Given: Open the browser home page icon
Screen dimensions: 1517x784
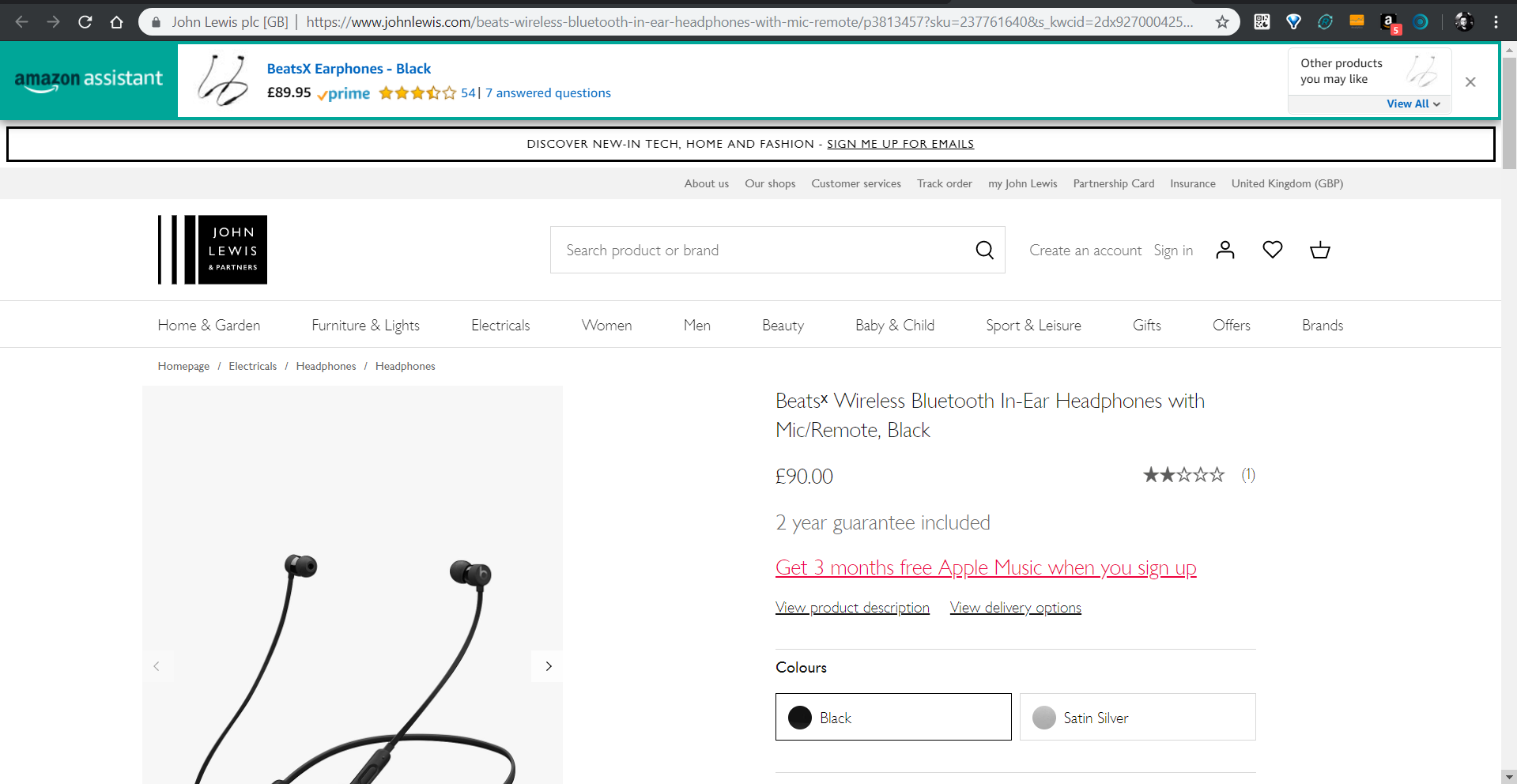Looking at the screenshot, I should [117, 22].
